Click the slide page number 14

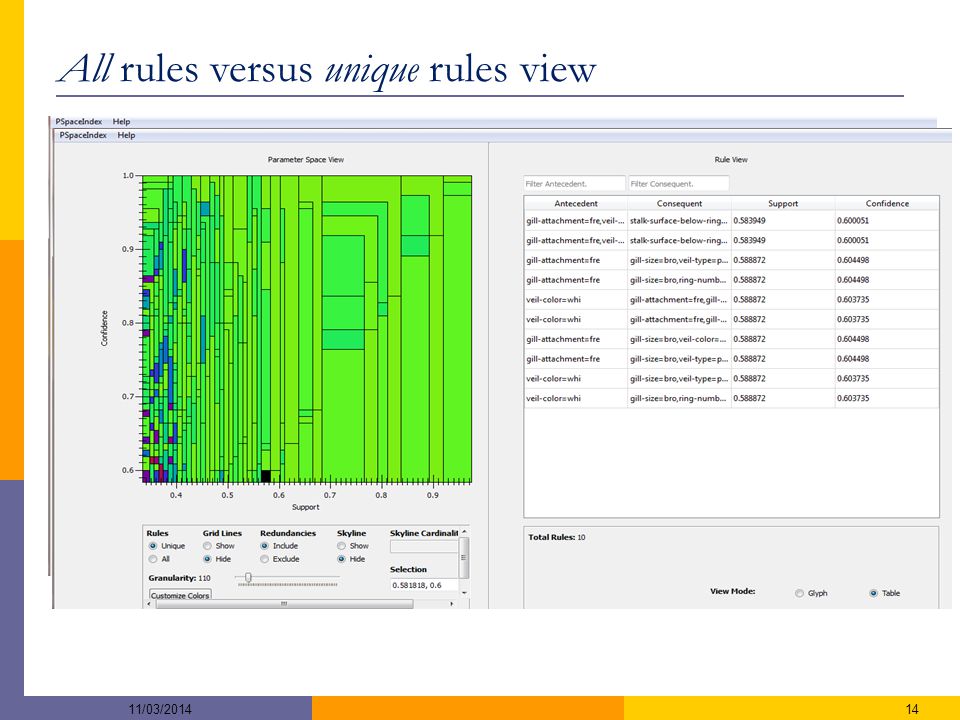click(912, 709)
